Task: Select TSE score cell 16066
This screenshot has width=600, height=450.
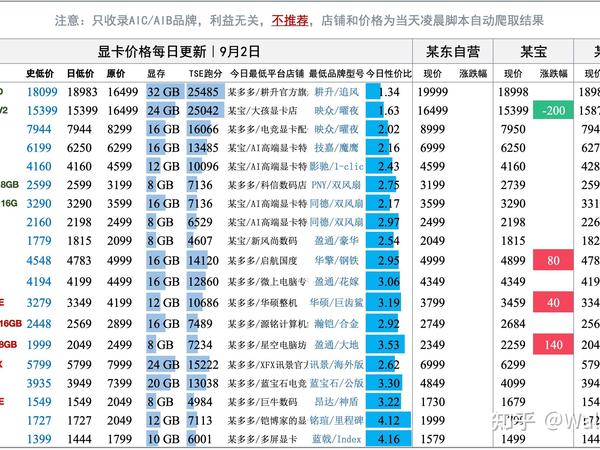Action: coord(203,129)
